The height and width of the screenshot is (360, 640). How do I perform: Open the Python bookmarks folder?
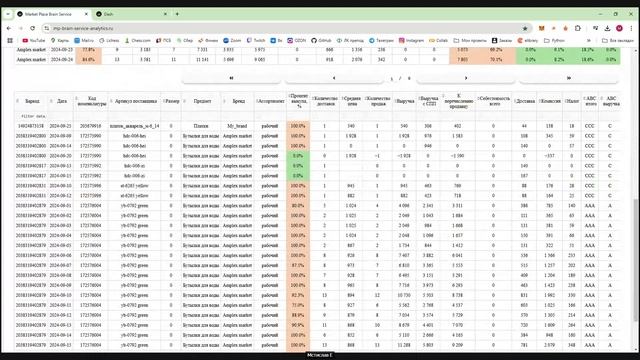tap(554, 40)
